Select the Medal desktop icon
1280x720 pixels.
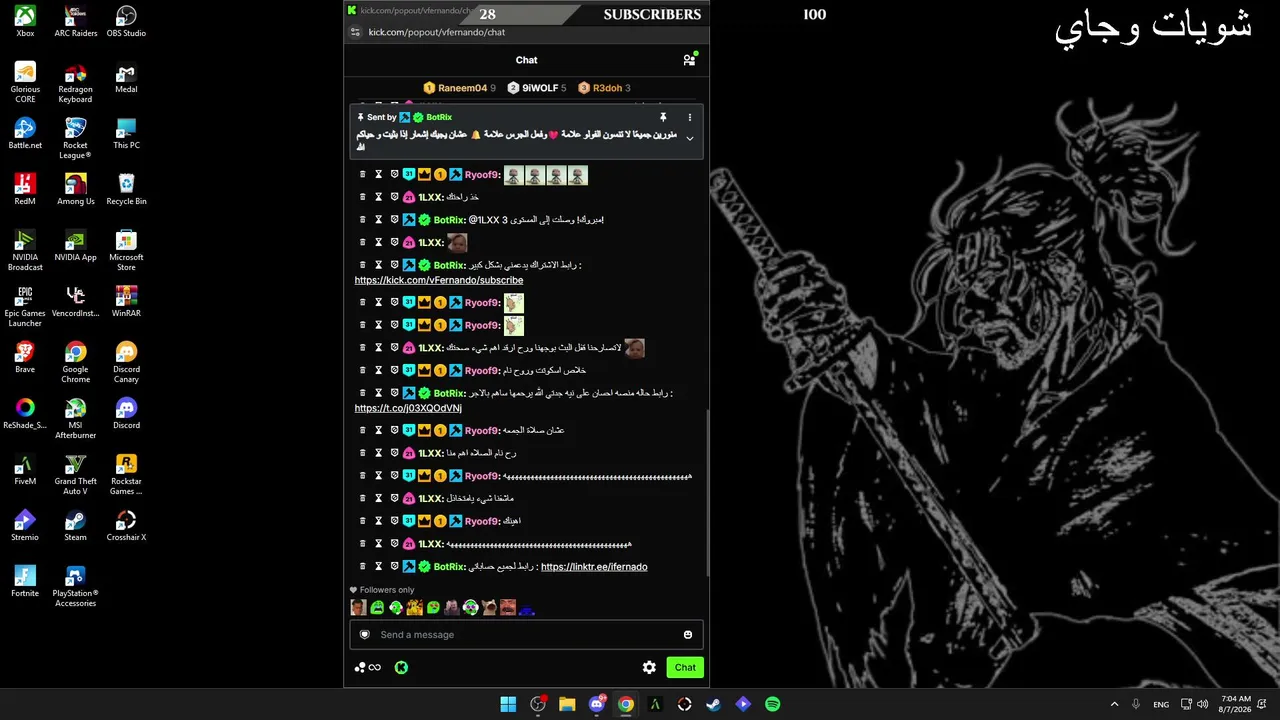tap(126, 78)
